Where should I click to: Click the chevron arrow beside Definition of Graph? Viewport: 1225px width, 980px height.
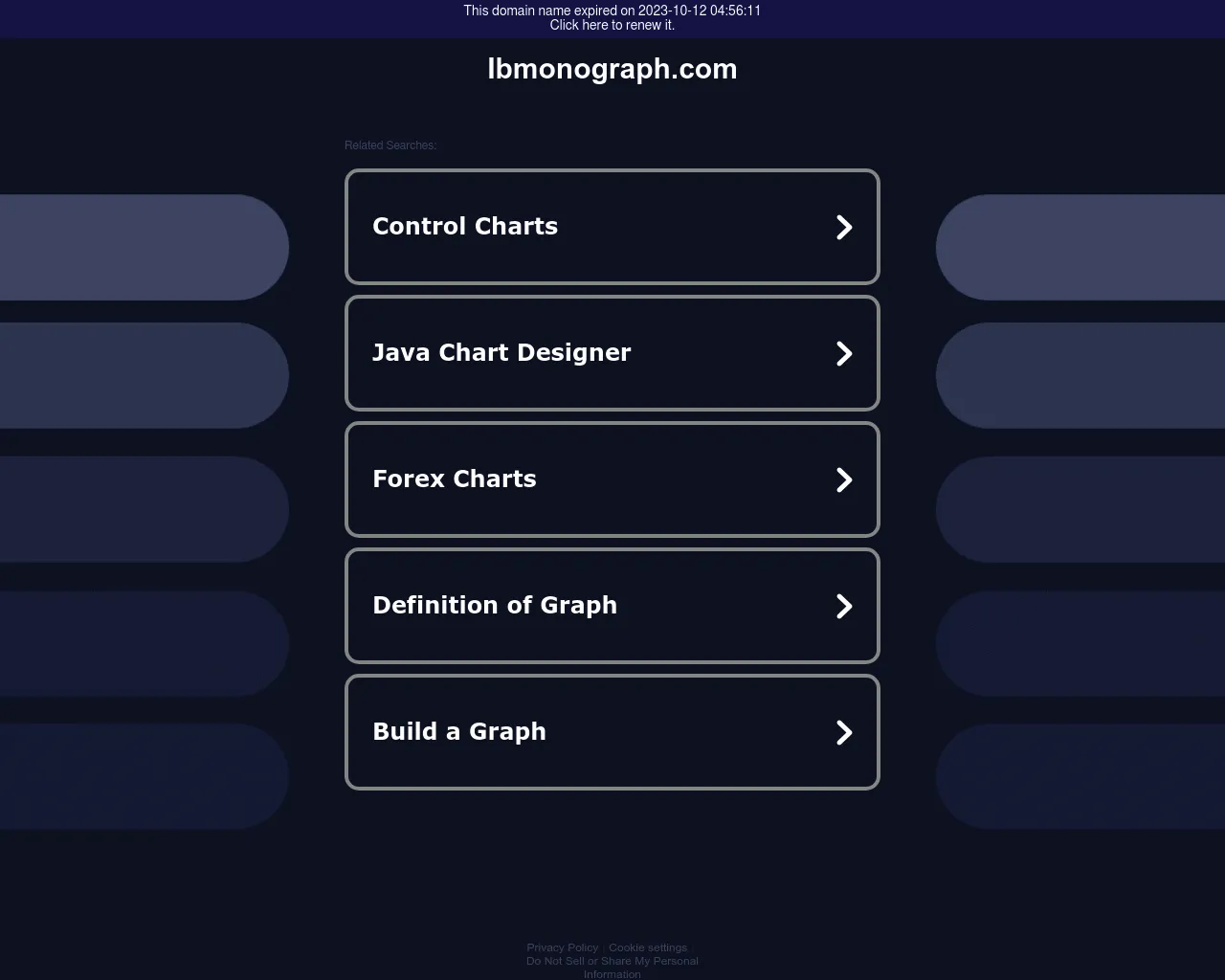tap(843, 606)
